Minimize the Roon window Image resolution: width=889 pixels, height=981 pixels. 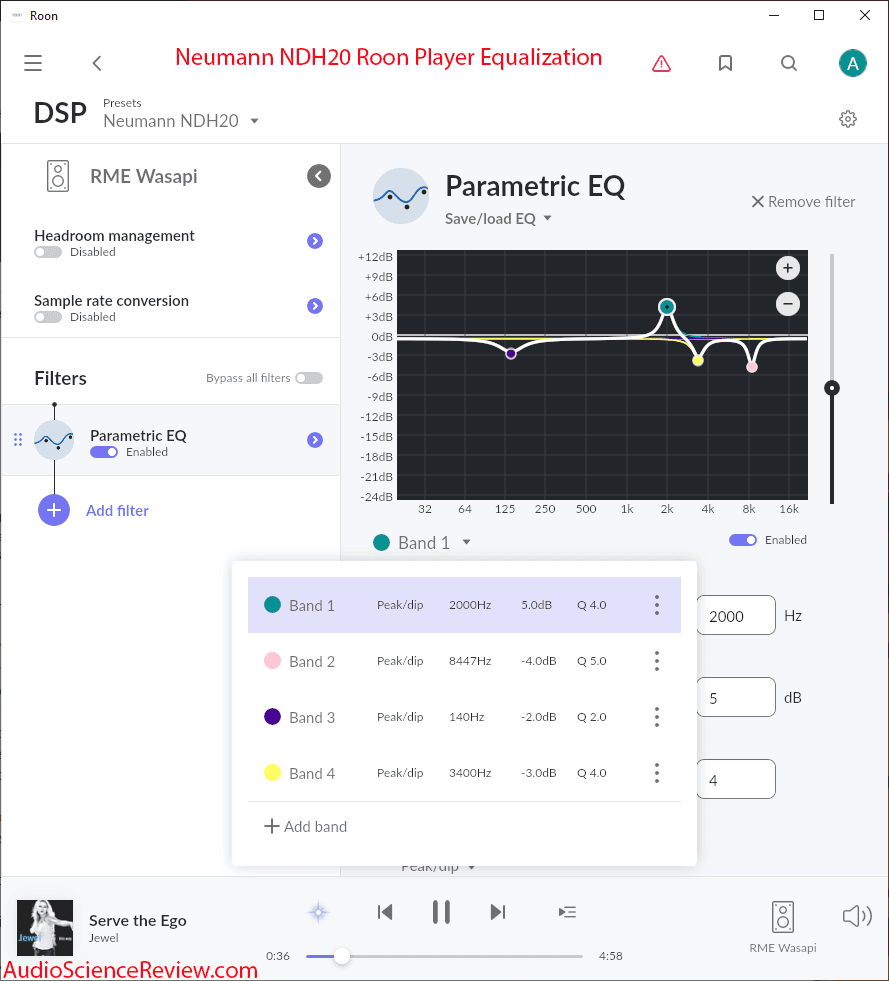click(x=774, y=15)
